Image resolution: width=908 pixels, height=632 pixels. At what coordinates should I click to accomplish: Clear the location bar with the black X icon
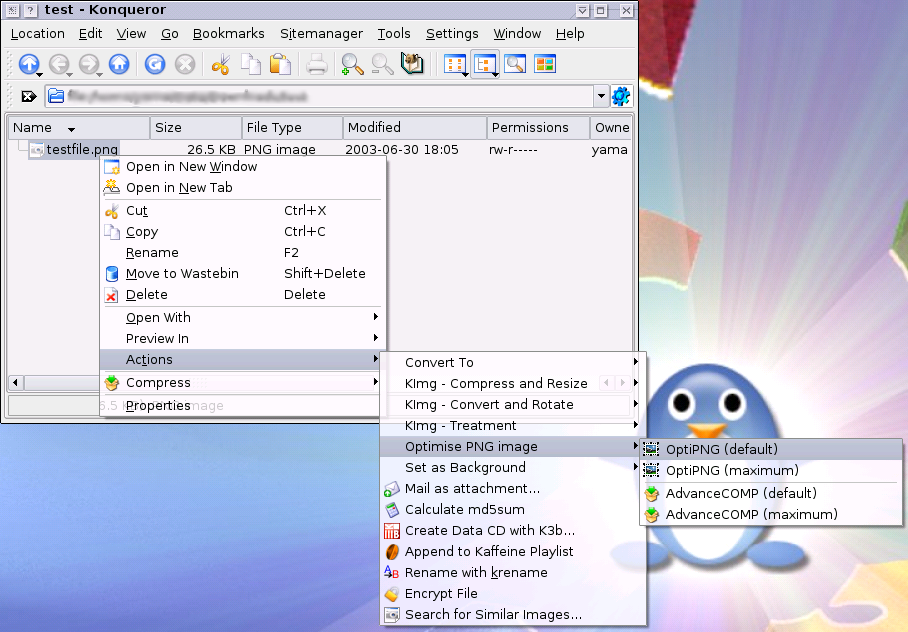[x=29, y=96]
